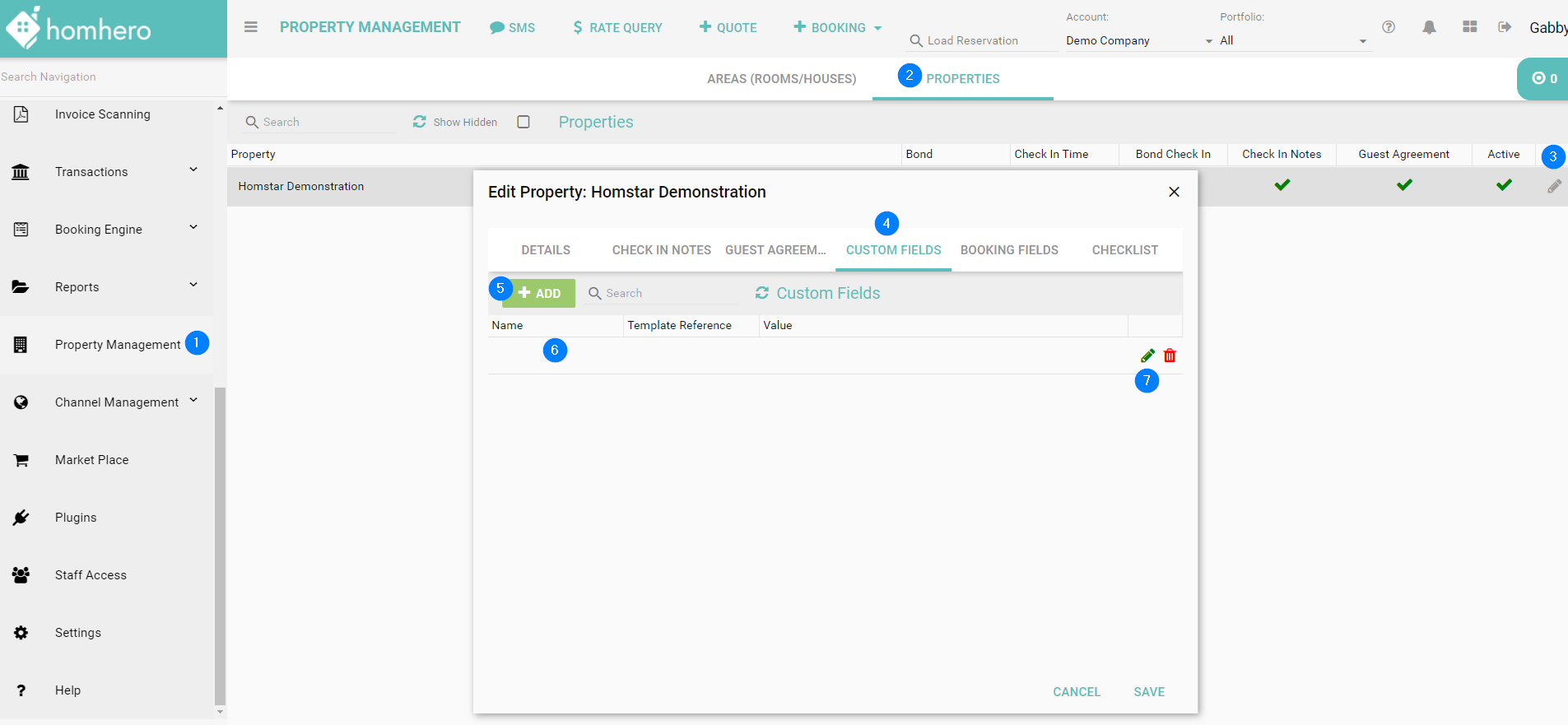This screenshot has height=725, width=1568.
Task: Open the Account Demo Company dropdown
Action: pyautogui.click(x=1139, y=40)
